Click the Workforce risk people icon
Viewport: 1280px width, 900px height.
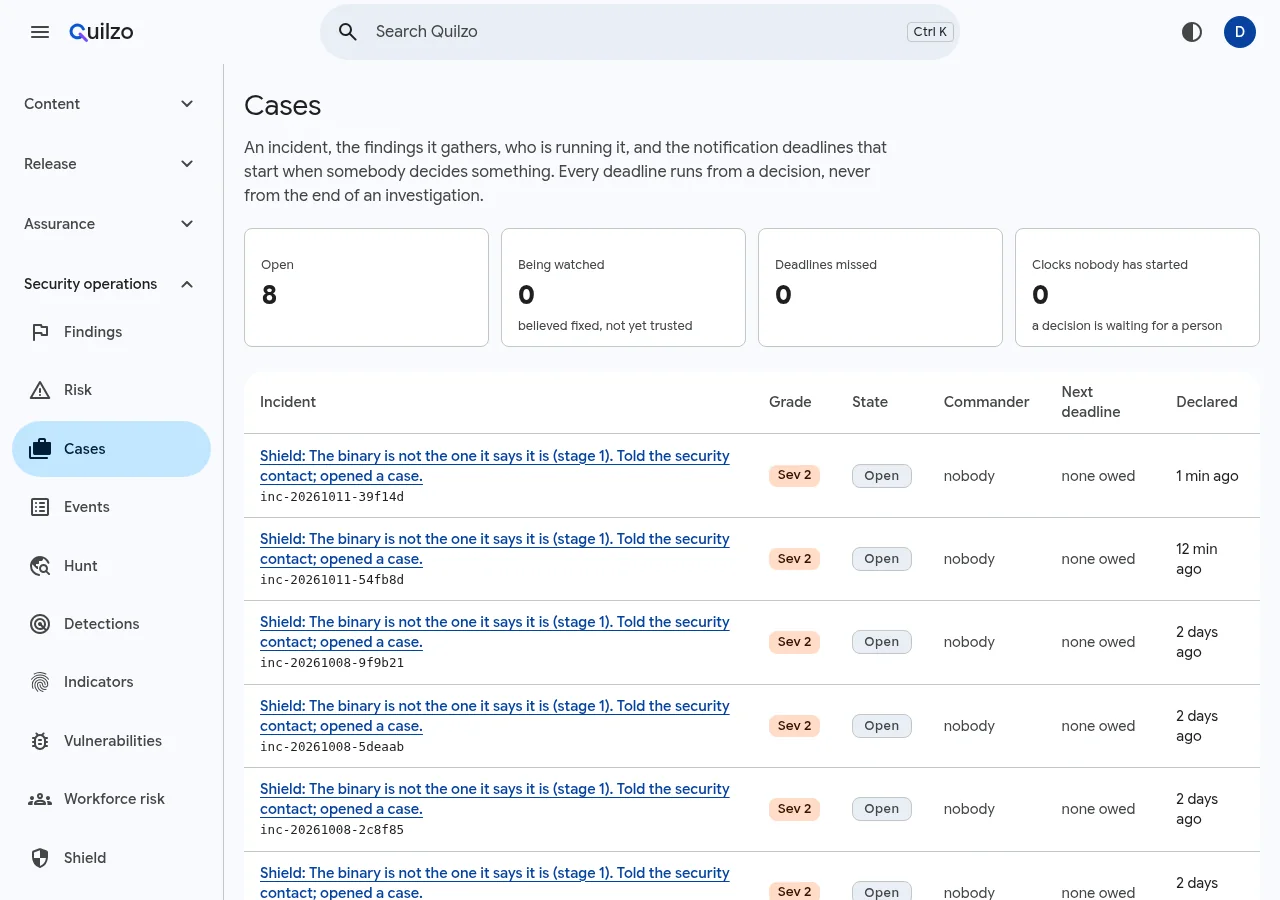pyautogui.click(x=40, y=799)
